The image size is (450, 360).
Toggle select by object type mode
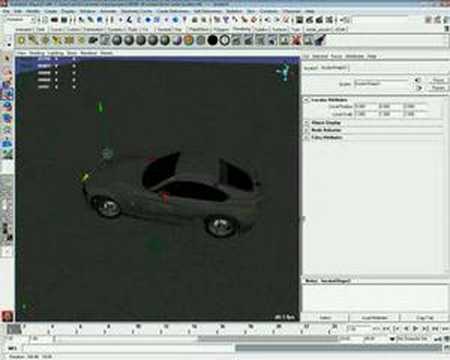90,20
